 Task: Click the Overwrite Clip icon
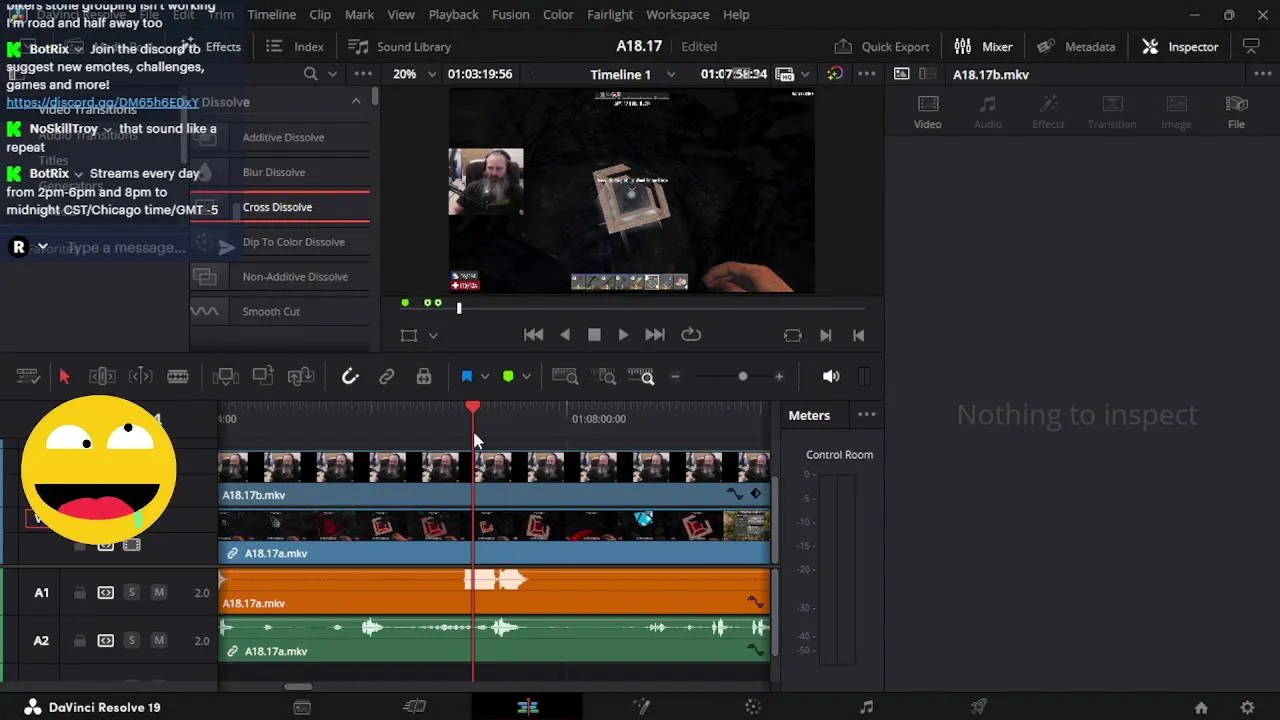coord(263,376)
